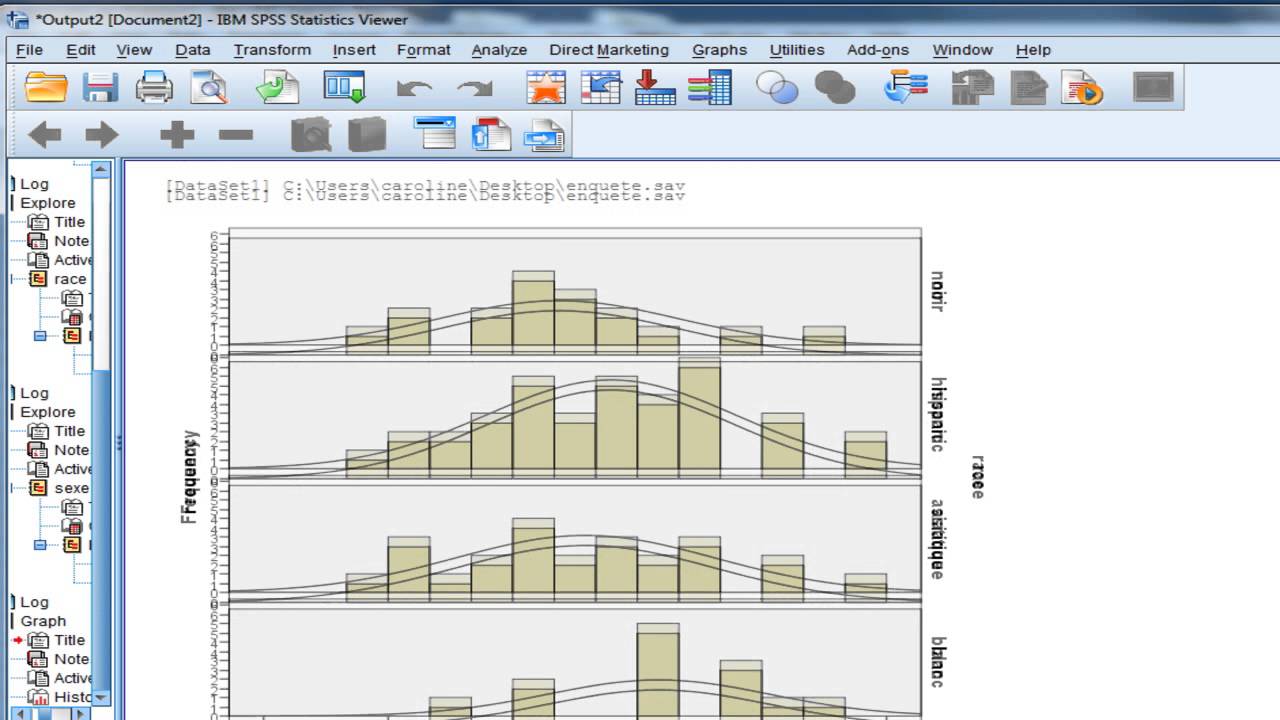Viewport: 1280px width, 720px height.
Task: Click the Go to Data star icon
Action: (546, 88)
